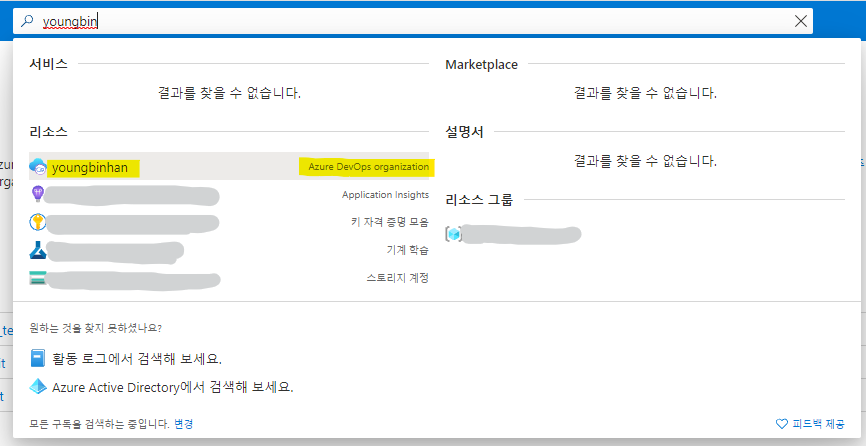Click the Azure DevOps icon beside youngbinhan
This screenshot has width=866, height=446.
(38, 167)
